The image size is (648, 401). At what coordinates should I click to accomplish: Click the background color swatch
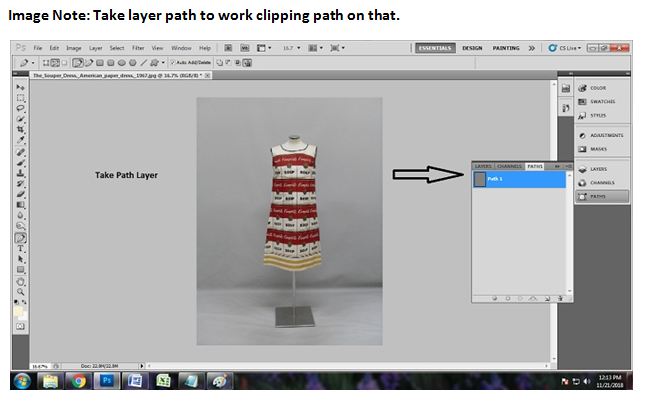(24, 316)
